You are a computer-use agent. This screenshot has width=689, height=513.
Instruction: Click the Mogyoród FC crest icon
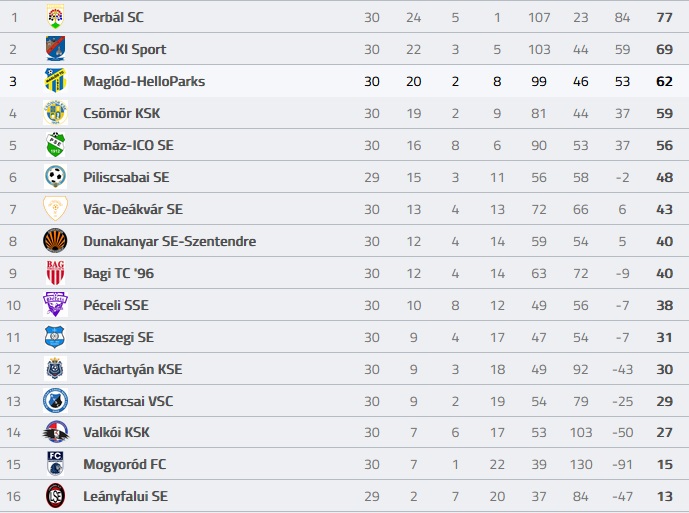[x=55, y=464]
